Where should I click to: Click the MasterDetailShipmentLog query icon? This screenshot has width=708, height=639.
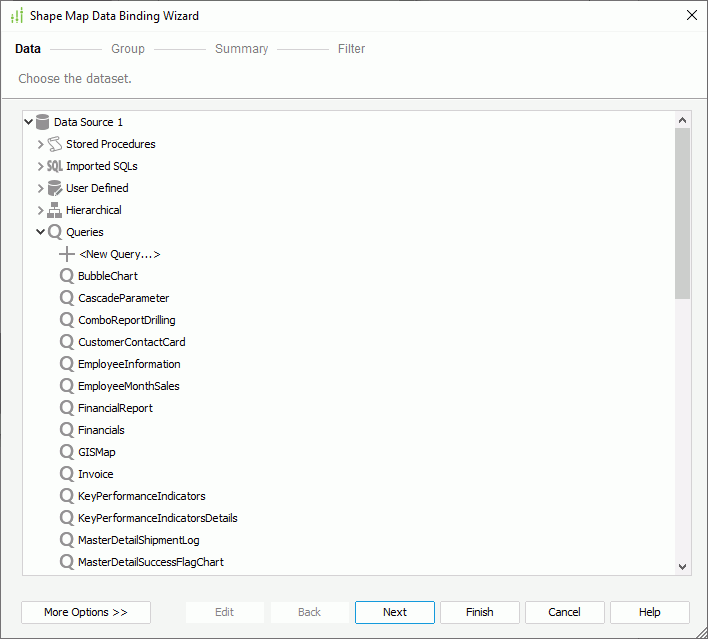pyautogui.click(x=67, y=540)
